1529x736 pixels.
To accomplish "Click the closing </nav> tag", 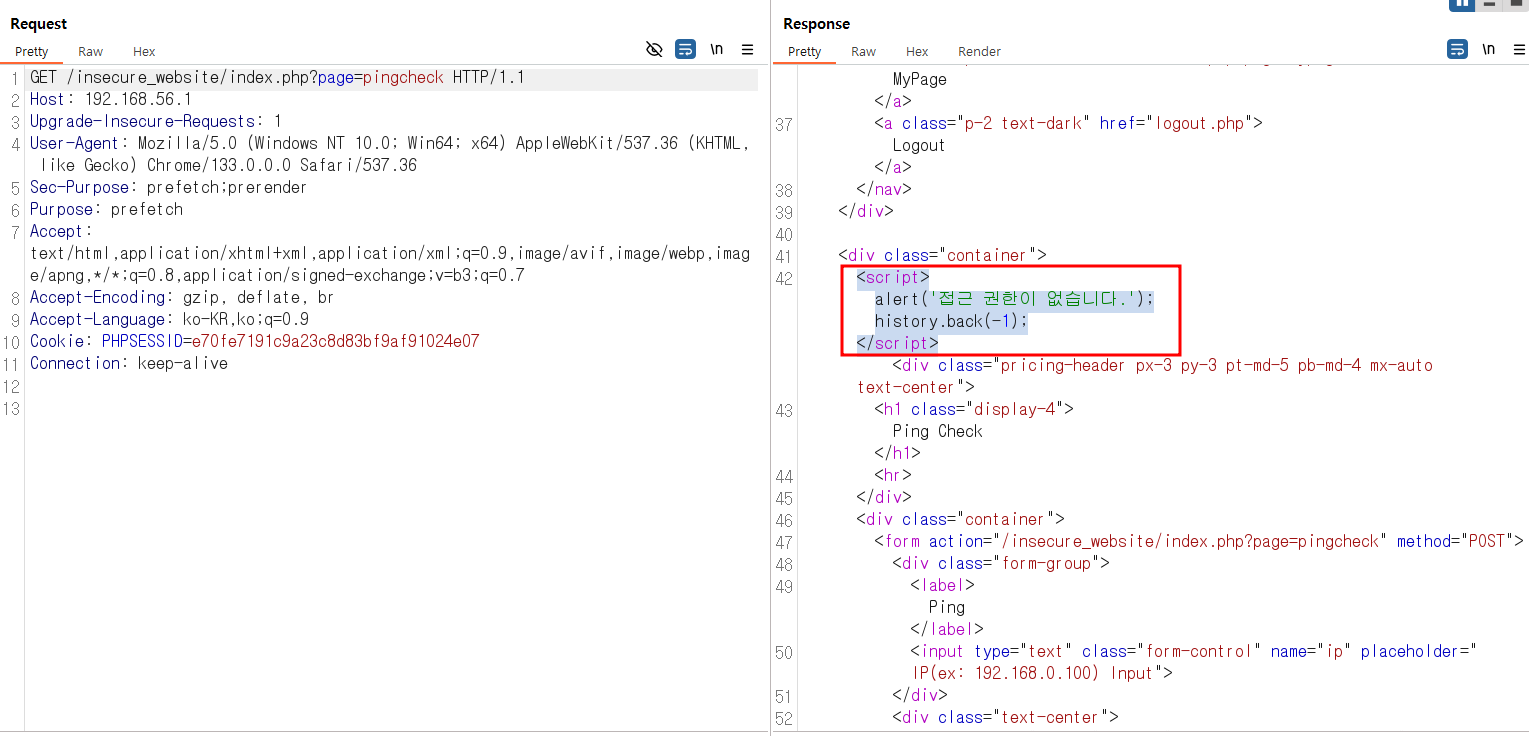I will pos(884,189).
